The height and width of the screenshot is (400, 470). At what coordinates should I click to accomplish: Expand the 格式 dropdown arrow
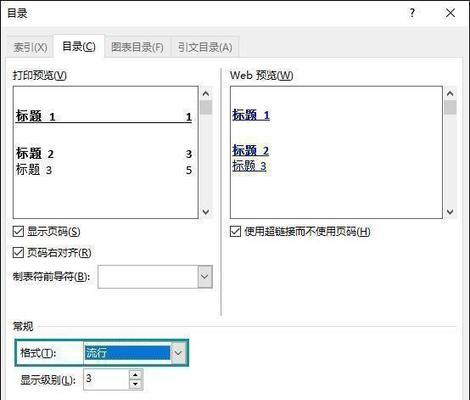click(x=178, y=353)
